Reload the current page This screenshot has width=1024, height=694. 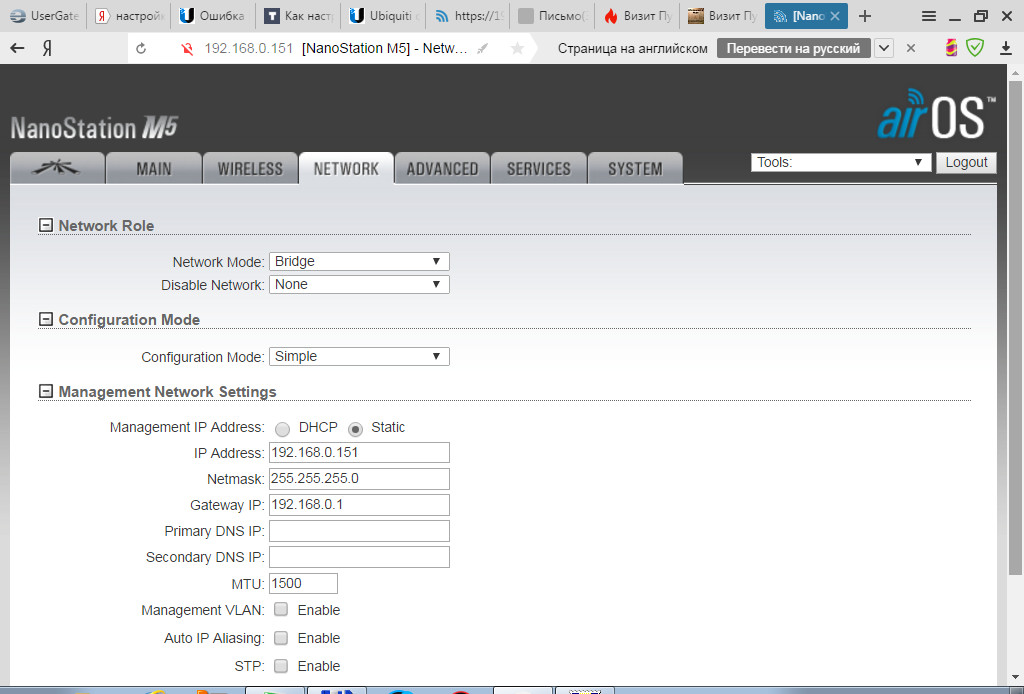click(x=141, y=48)
